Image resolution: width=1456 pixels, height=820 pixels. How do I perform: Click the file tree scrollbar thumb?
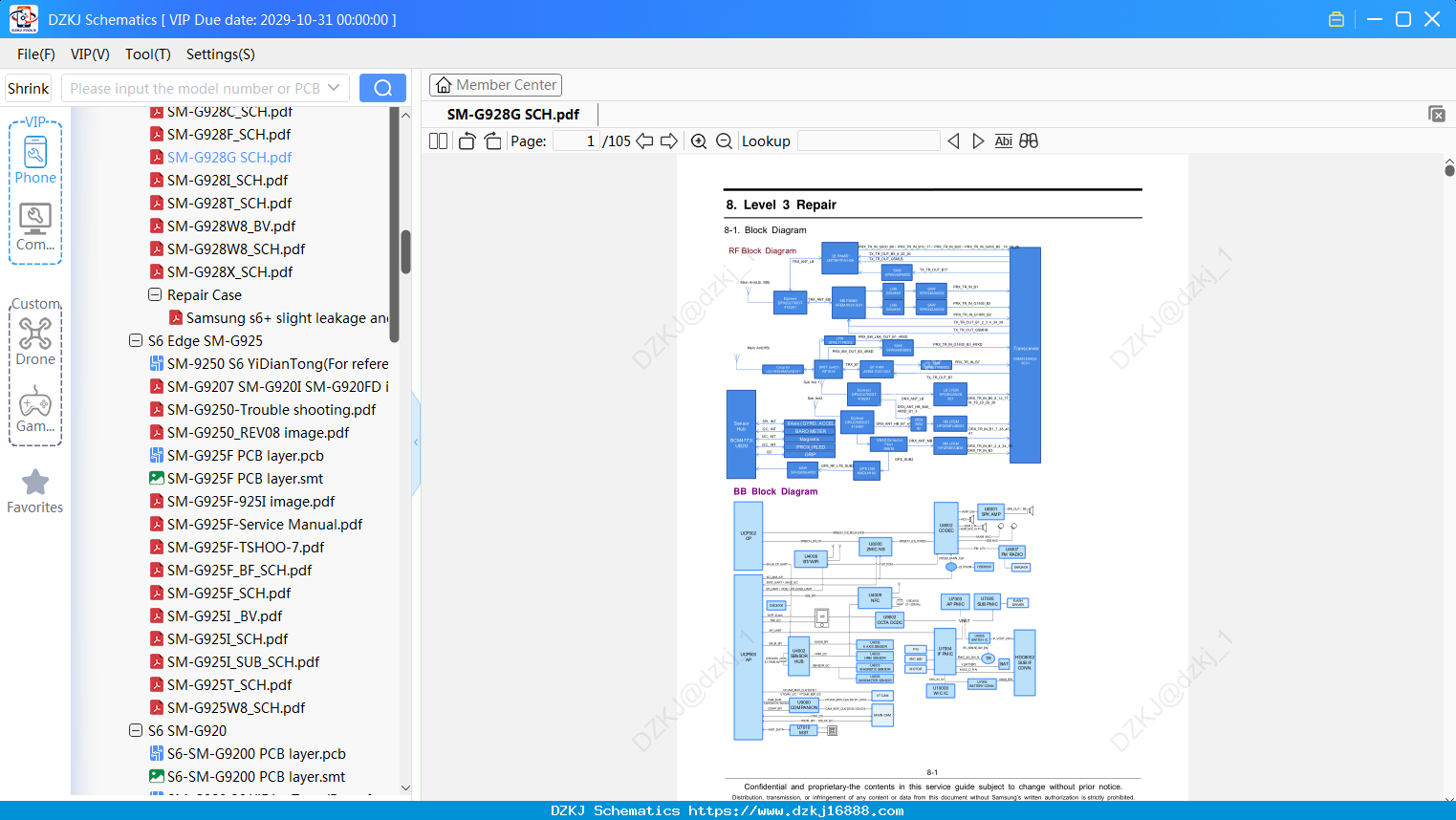[x=405, y=252]
